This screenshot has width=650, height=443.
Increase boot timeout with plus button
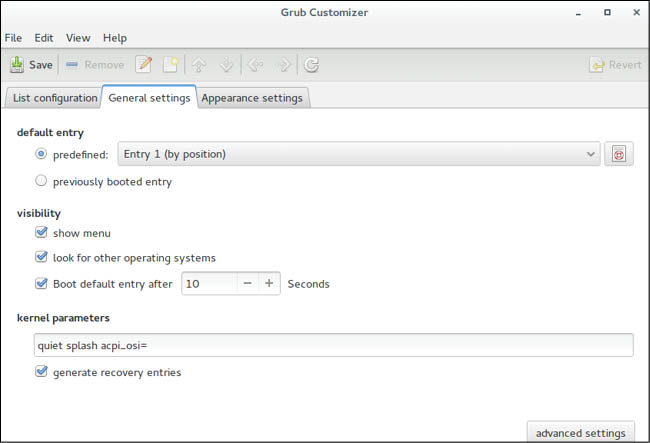269,283
